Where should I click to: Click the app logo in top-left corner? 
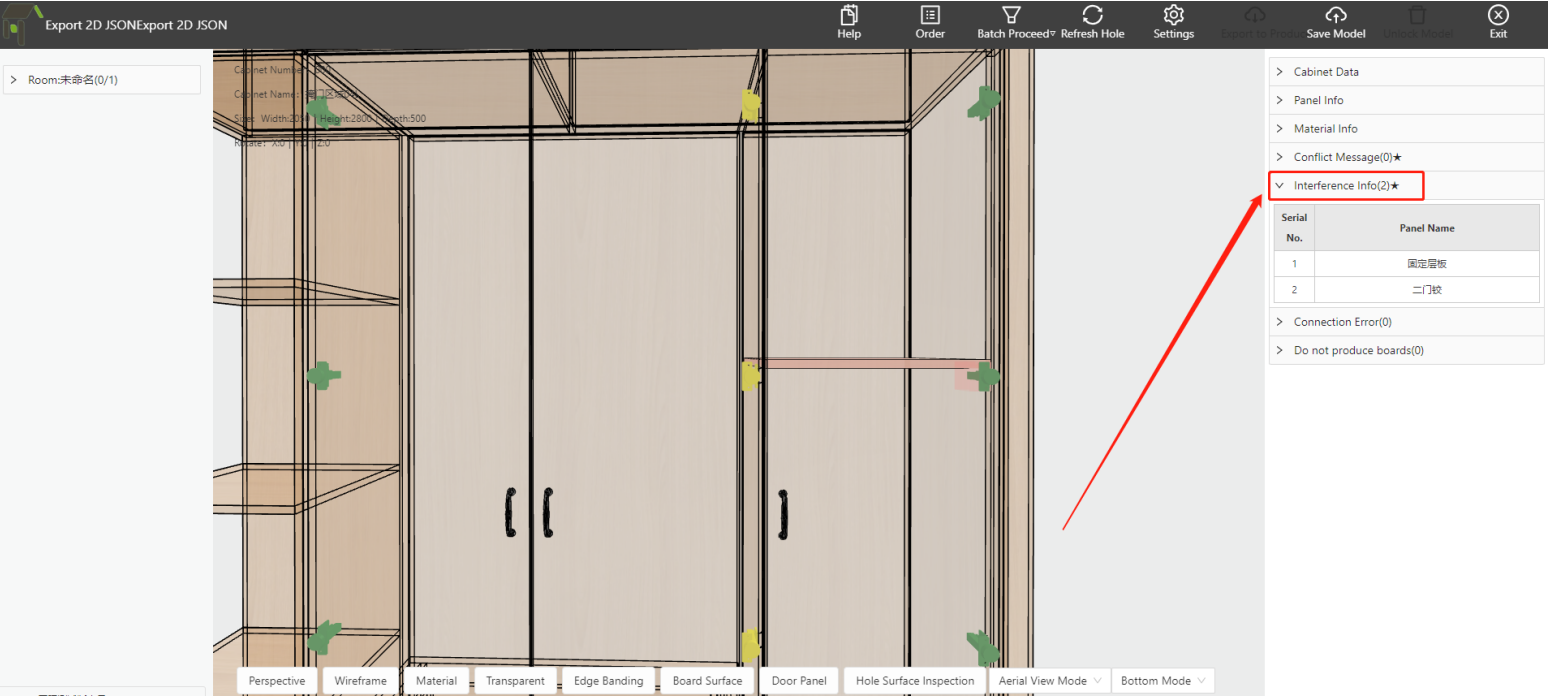click(24, 25)
